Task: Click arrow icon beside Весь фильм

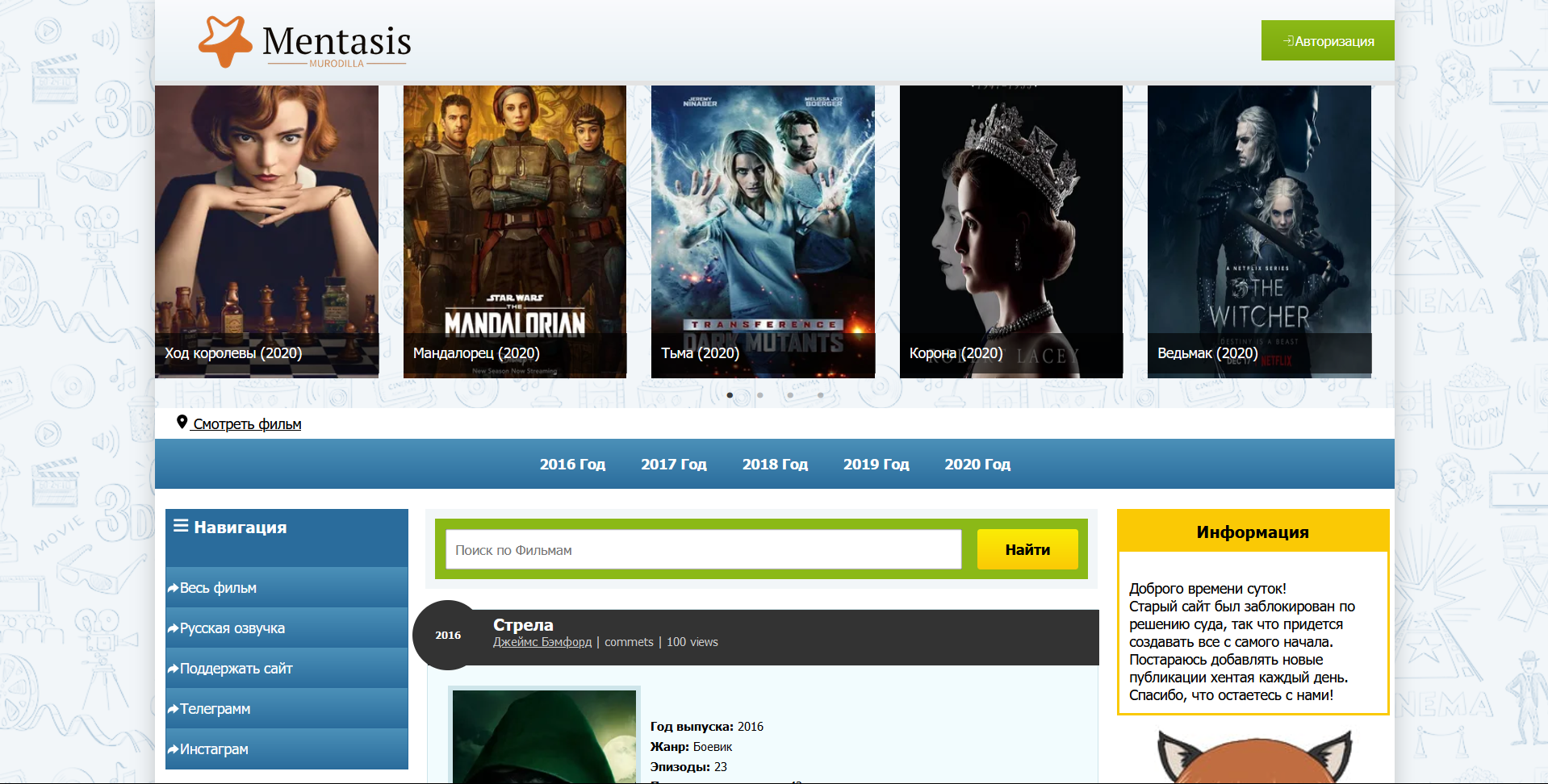Action: 173,588
